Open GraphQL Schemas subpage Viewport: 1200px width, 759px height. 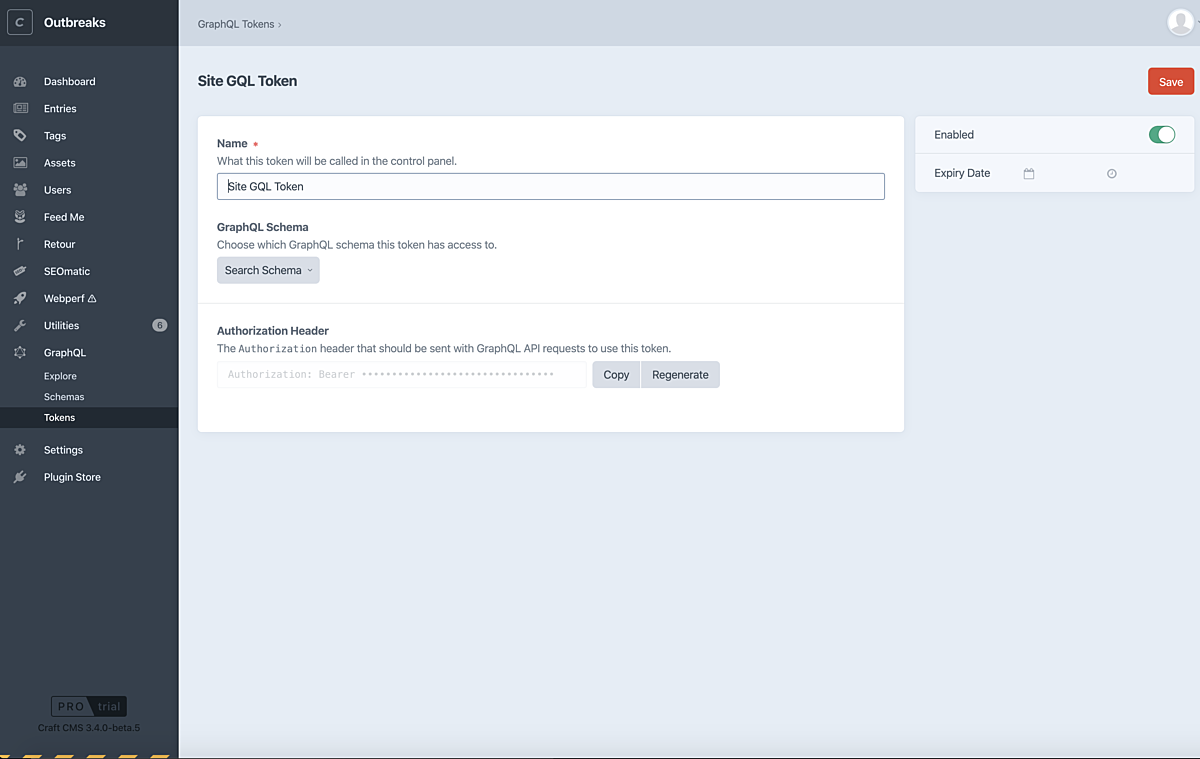pos(64,397)
